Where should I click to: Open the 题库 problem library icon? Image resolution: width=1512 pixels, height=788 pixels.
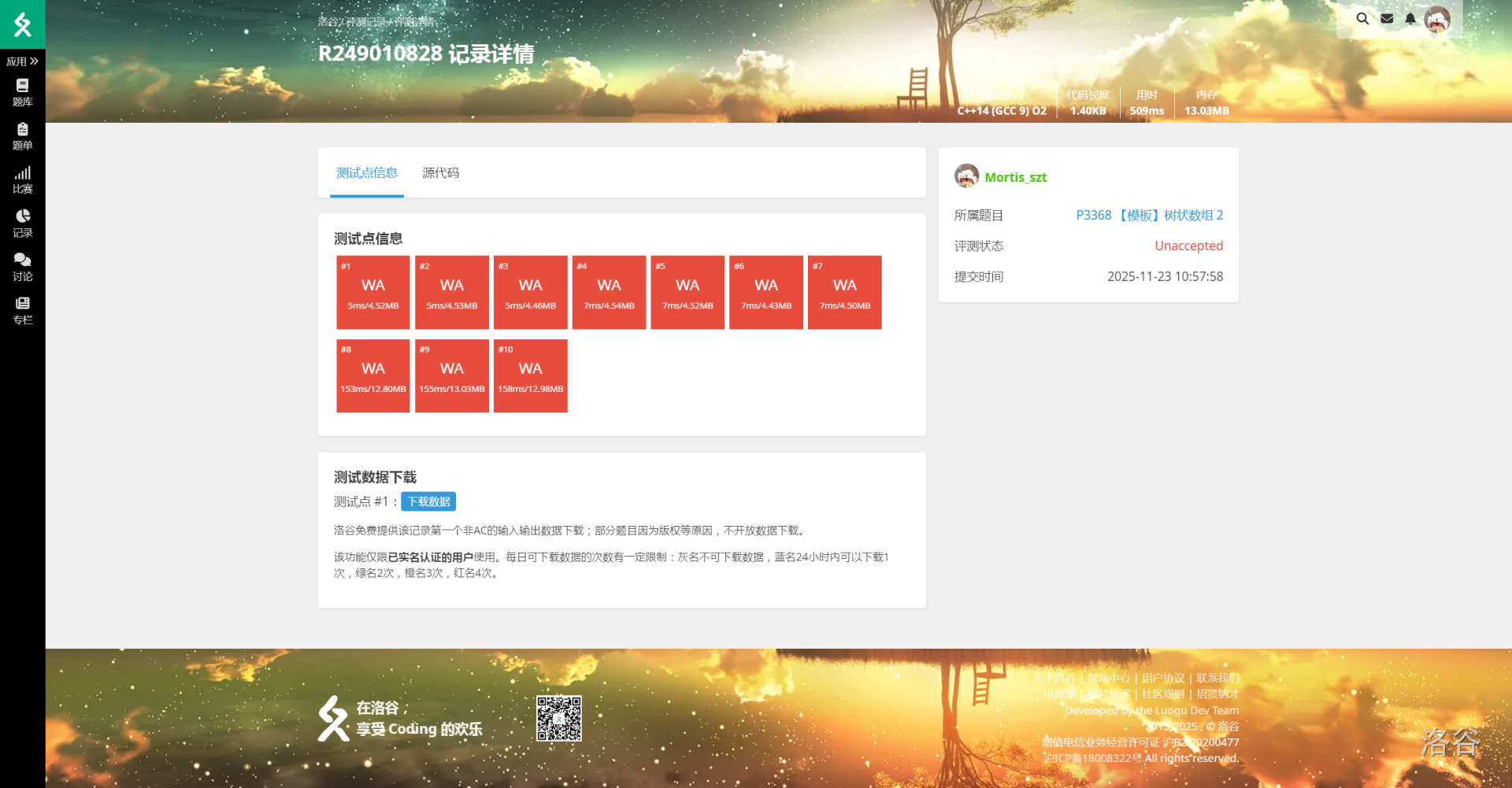(22, 92)
